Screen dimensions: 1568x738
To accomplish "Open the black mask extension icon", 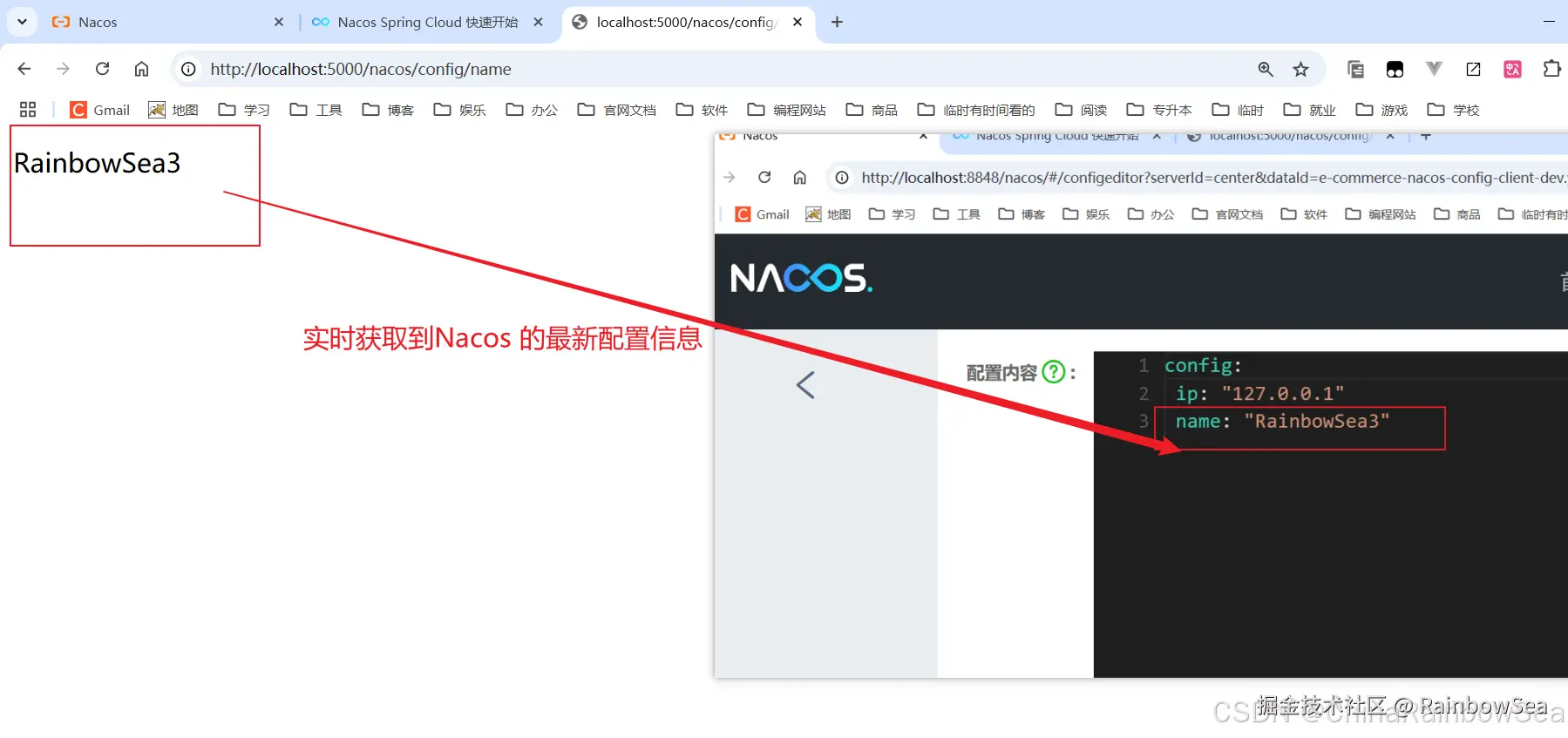I will pyautogui.click(x=1395, y=69).
